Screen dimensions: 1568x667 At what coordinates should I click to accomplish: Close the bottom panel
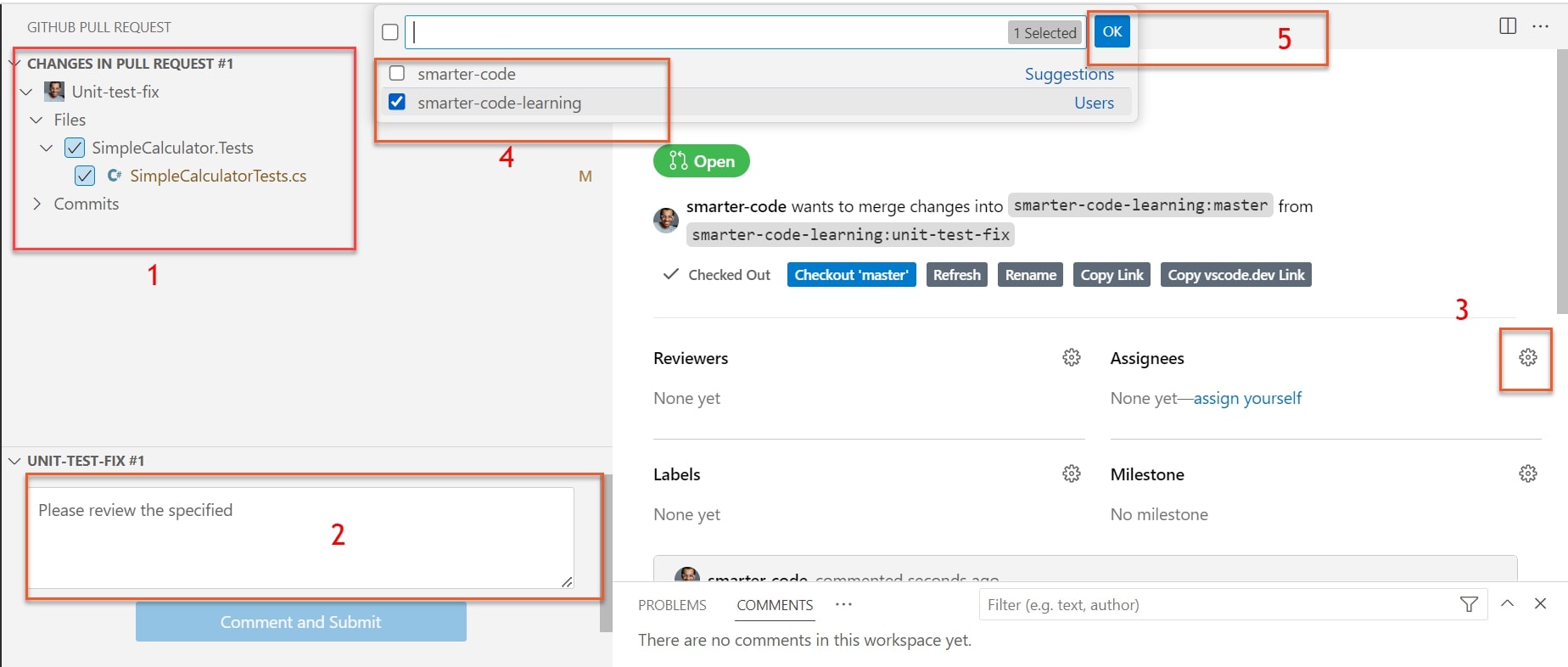1540,603
